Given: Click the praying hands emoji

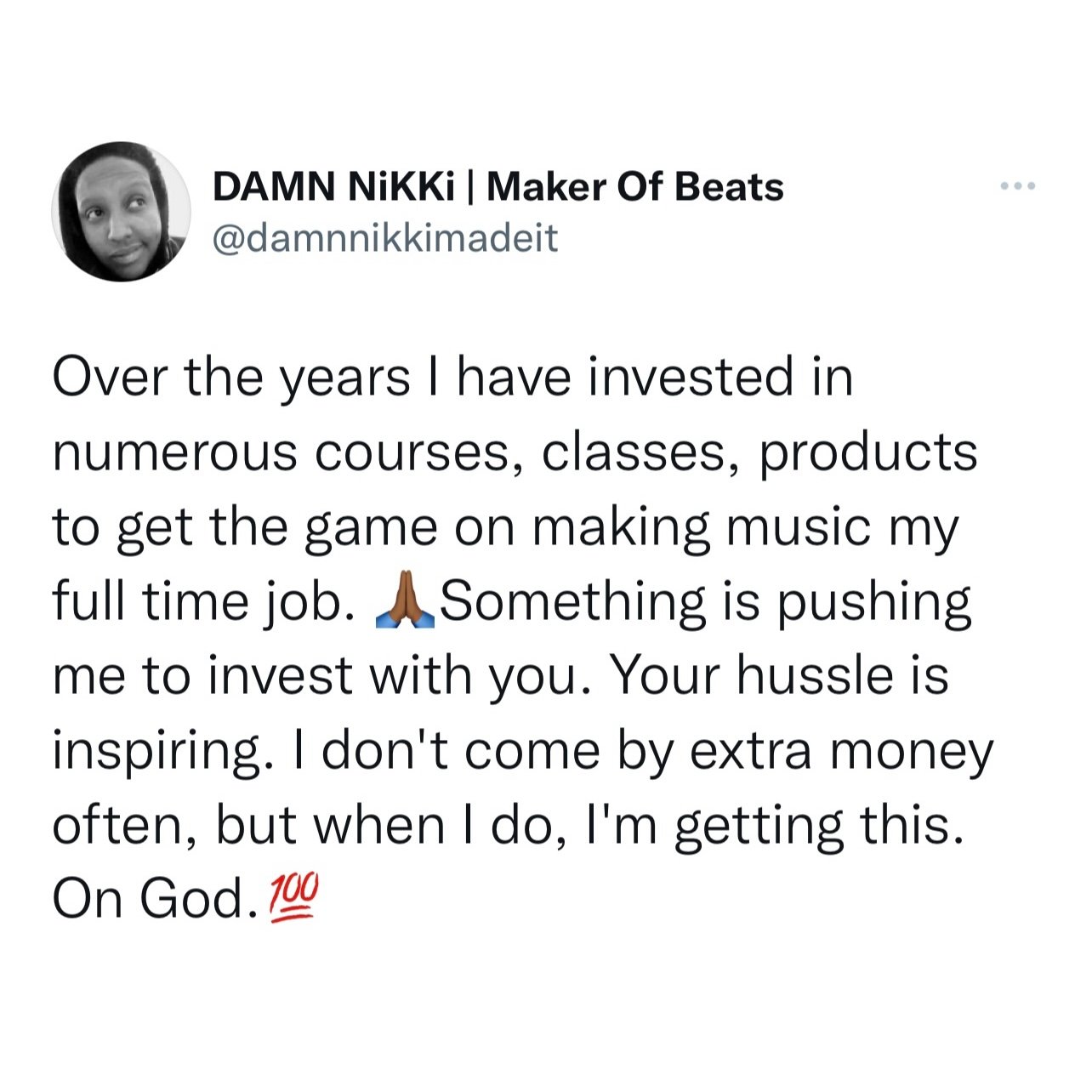Looking at the screenshot, I should (x=406, y=602).
